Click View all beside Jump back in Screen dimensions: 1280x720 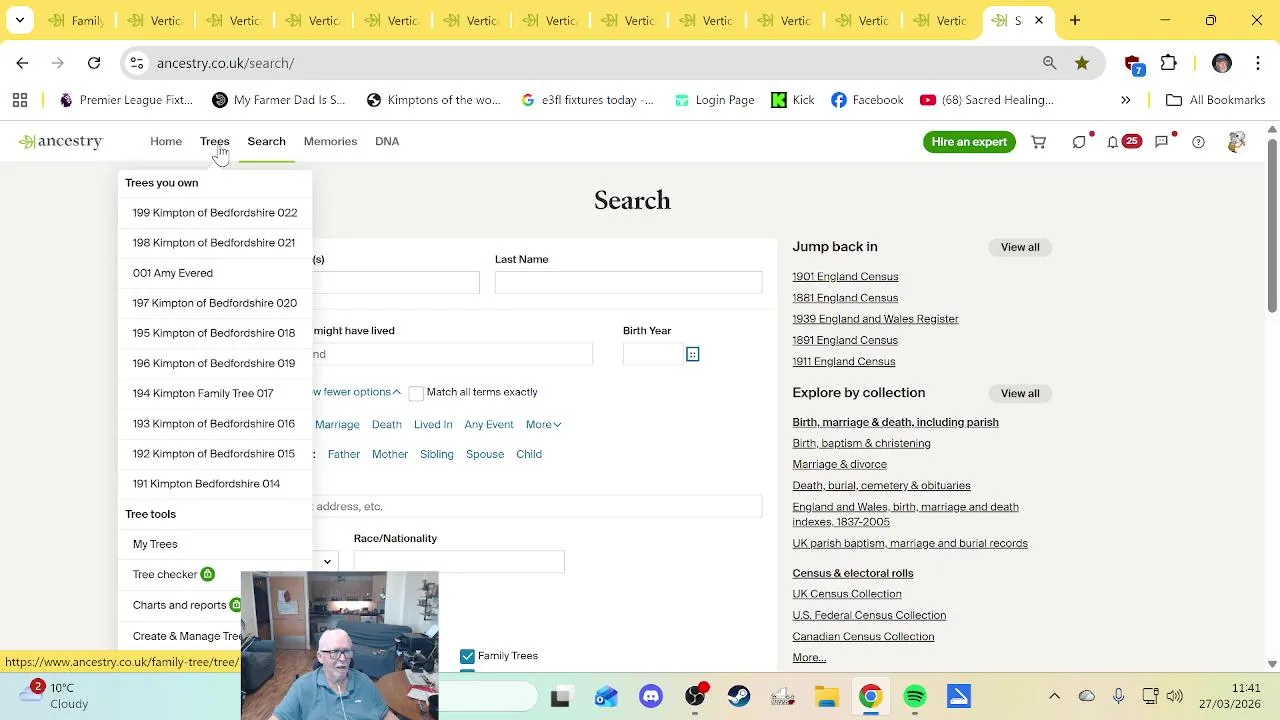(x=1020, y=247)
